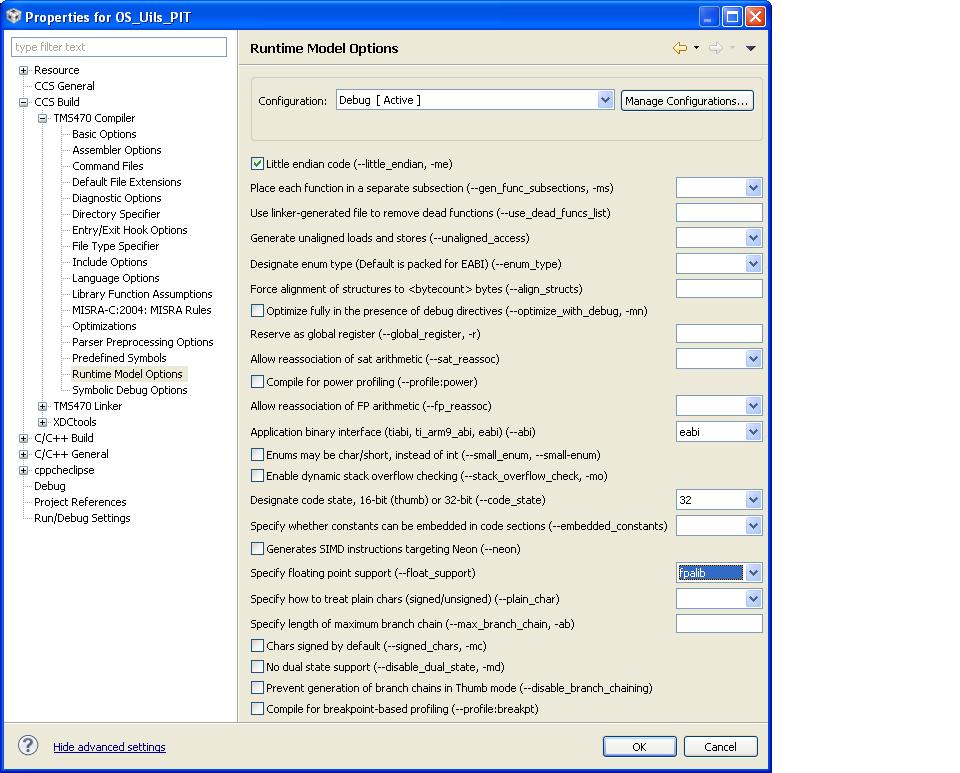Screen dimensions: 960x773
Task: Open the abi dropdown showing eabi
Action: pos(753,431)
